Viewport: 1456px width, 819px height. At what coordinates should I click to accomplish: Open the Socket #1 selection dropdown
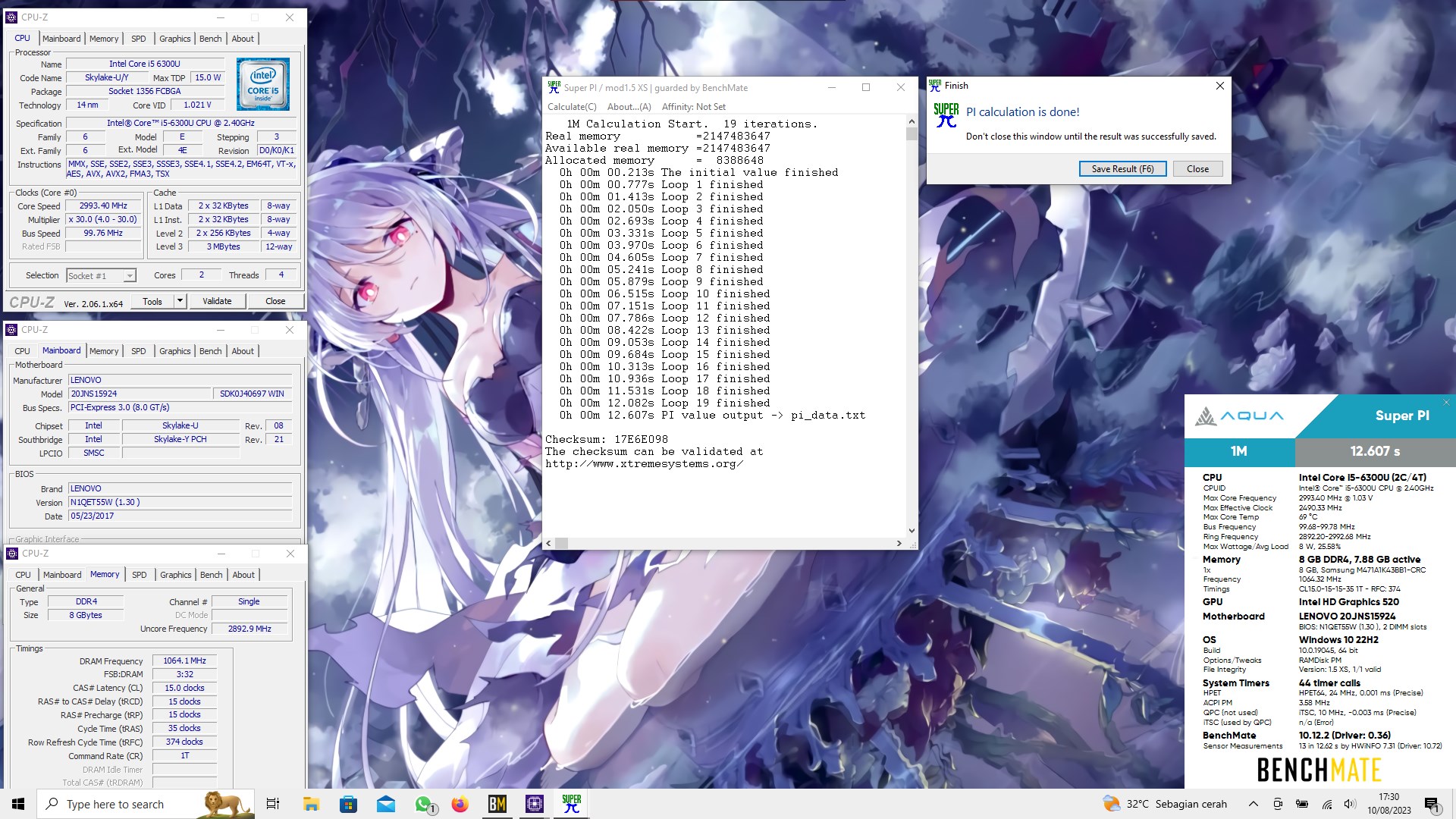(101, 276)
